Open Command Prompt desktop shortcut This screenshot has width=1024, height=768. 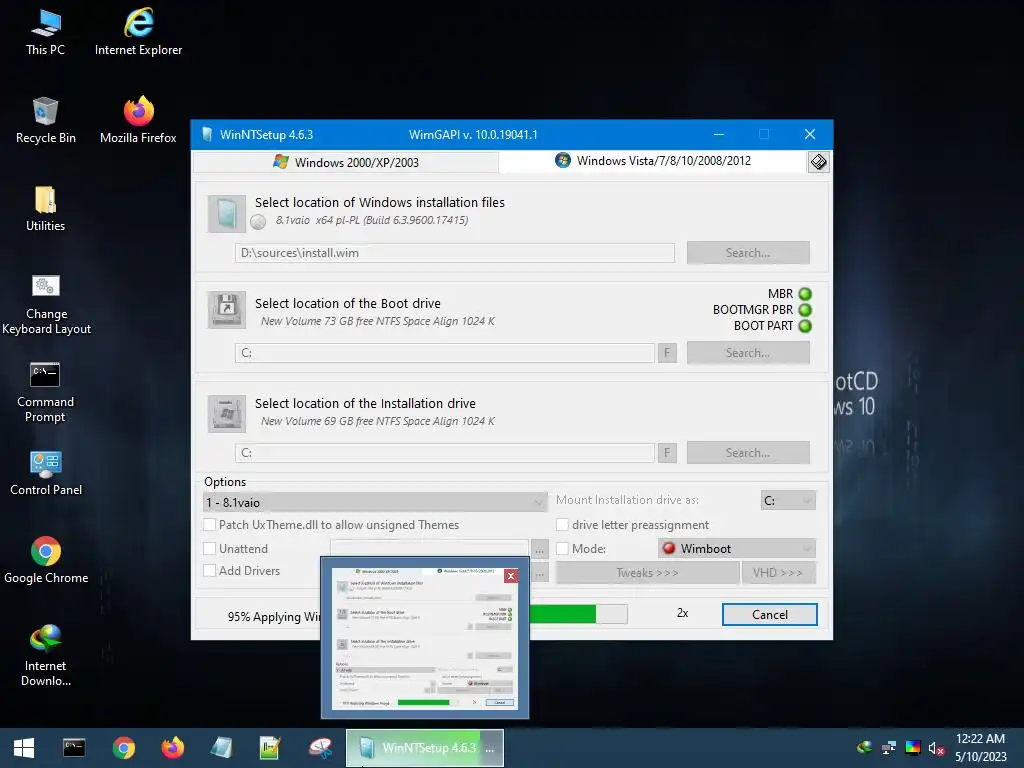[45, 392]
